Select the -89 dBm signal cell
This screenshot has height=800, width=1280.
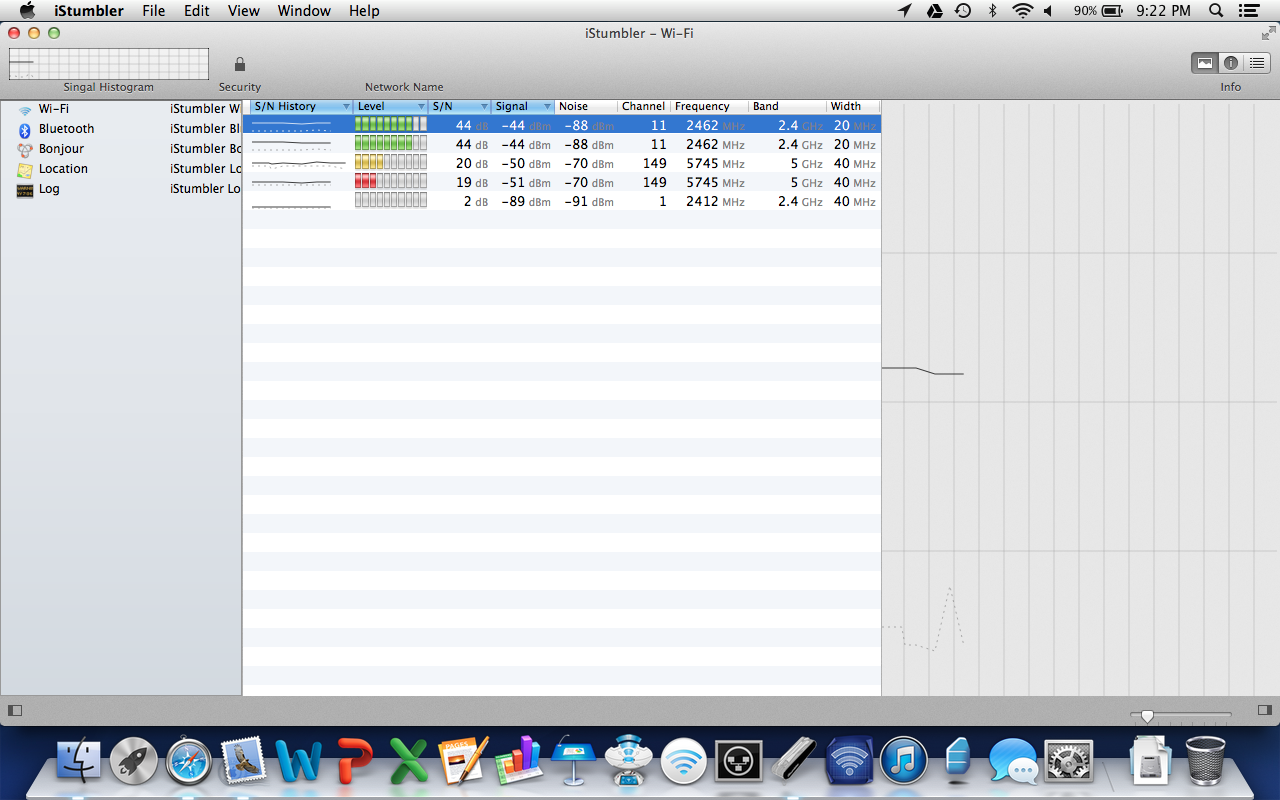coord(526,201)
